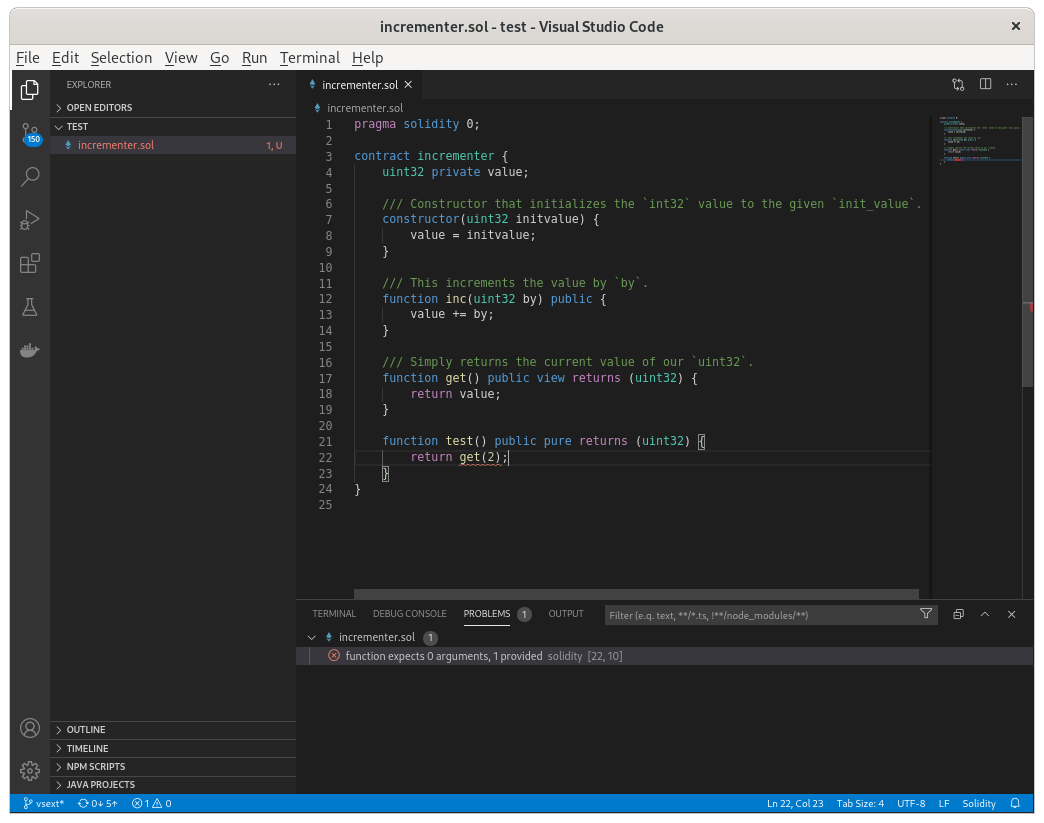Switch to the Output panel tab
The height and width of the screenshot is (823, 1044).
(x=566, y=614)
